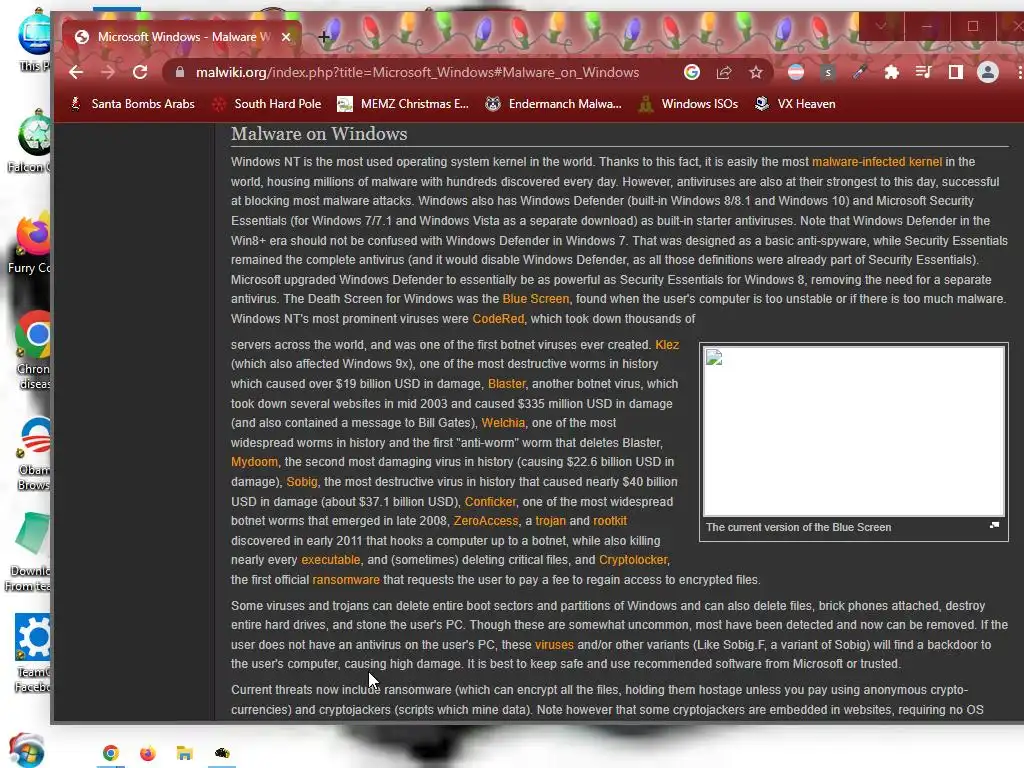The height and width of the screenshot is (768, 1024).
Task: Click the Google icon in address bar
Action: tap(692, 72)
